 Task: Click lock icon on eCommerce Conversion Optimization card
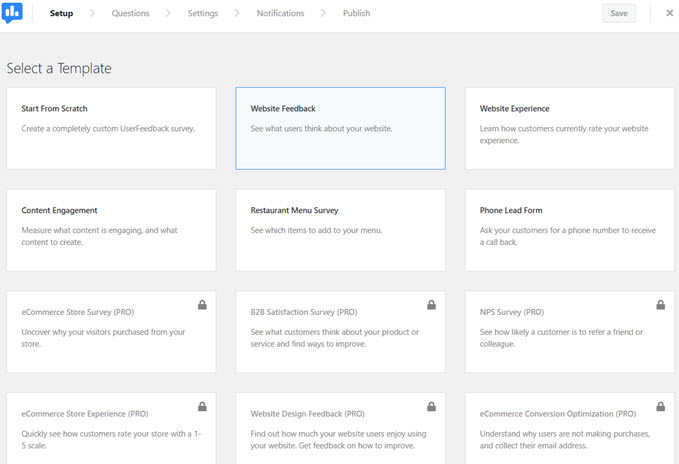pos(660,407)
